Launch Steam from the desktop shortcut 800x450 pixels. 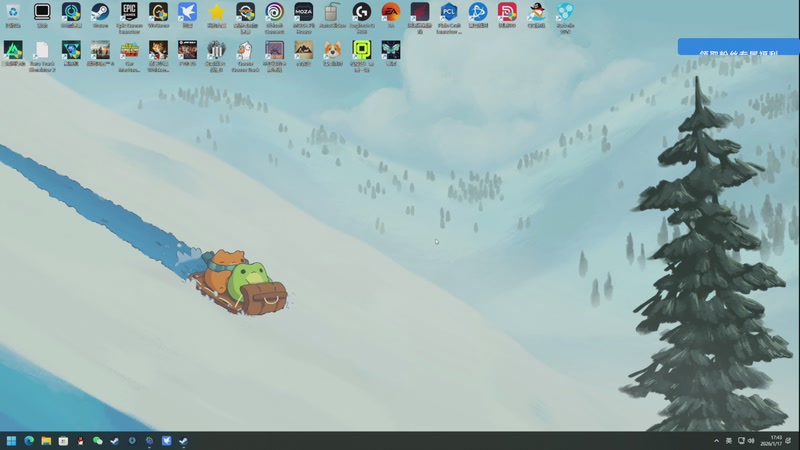coord(100,14)
